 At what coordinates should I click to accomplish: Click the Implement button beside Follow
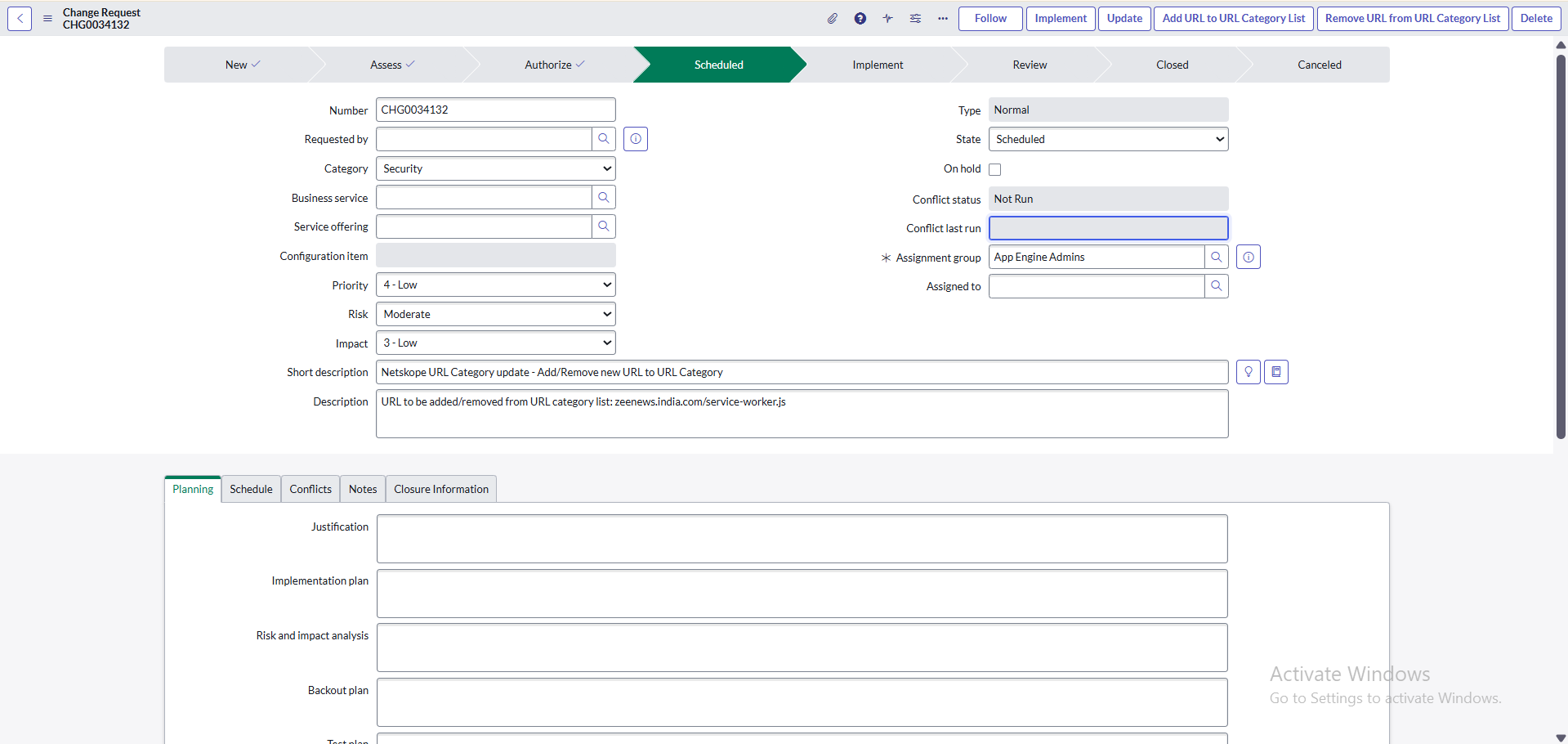point(1061,18)
